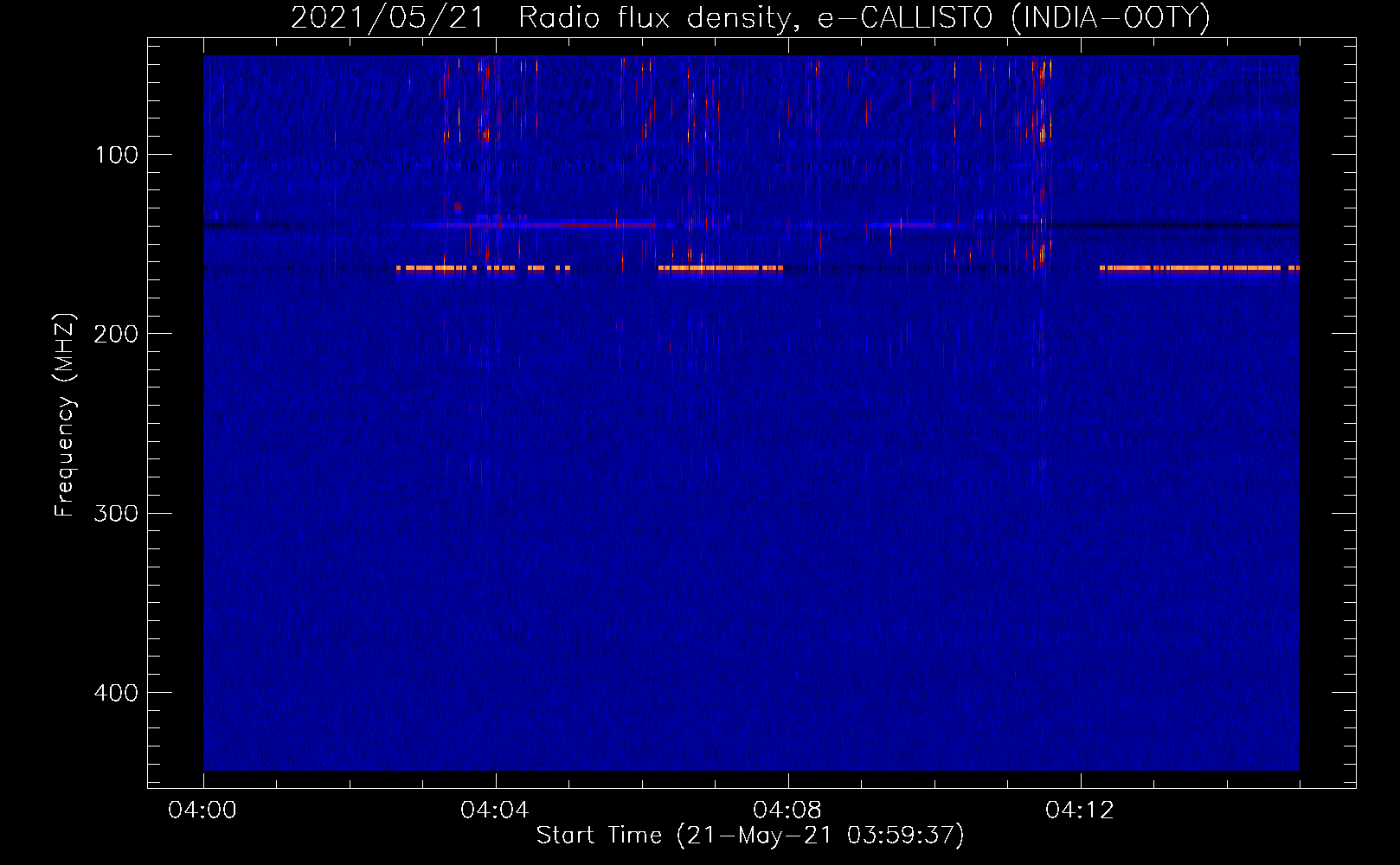Click the '04:08' time tick label
This screenshot has width=1400, height=865.
click(x=787, y=811)
